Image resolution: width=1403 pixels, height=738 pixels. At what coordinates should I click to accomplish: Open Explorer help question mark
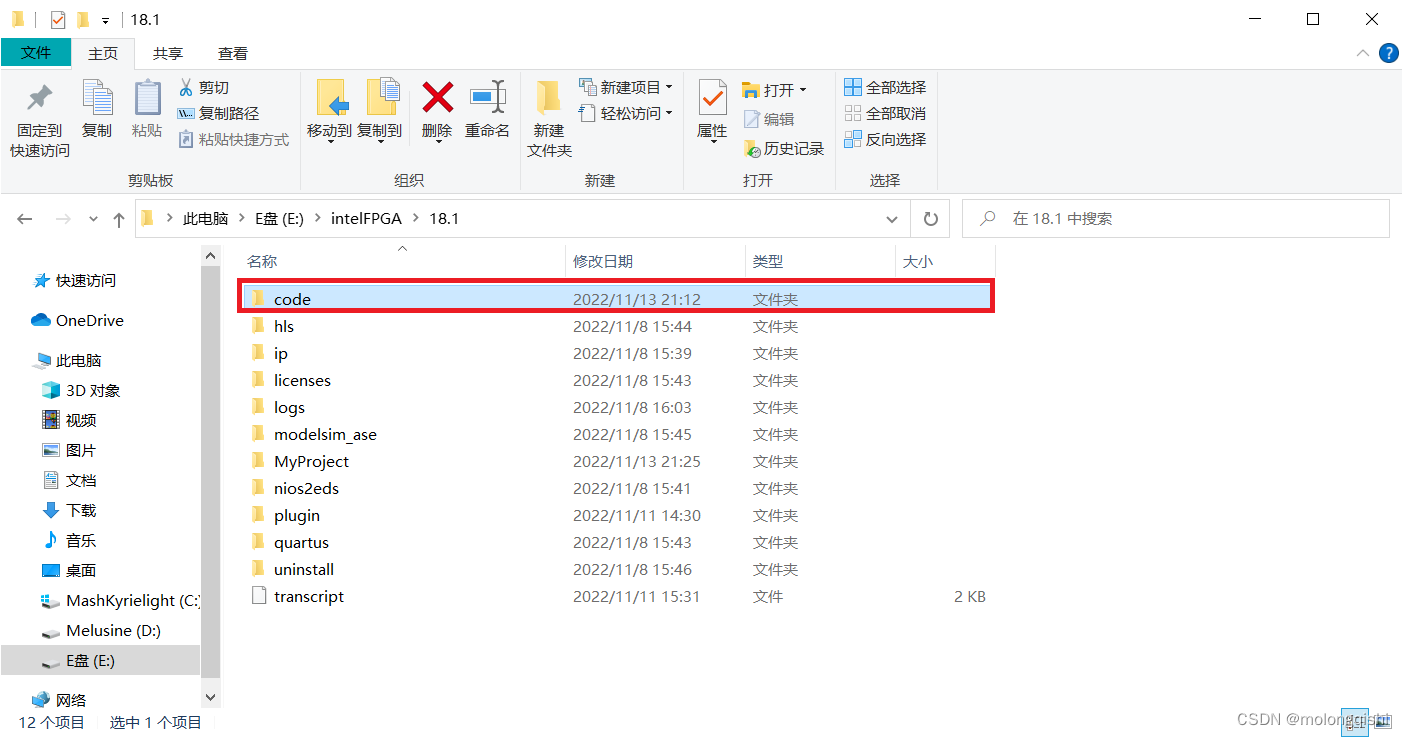1388,53
